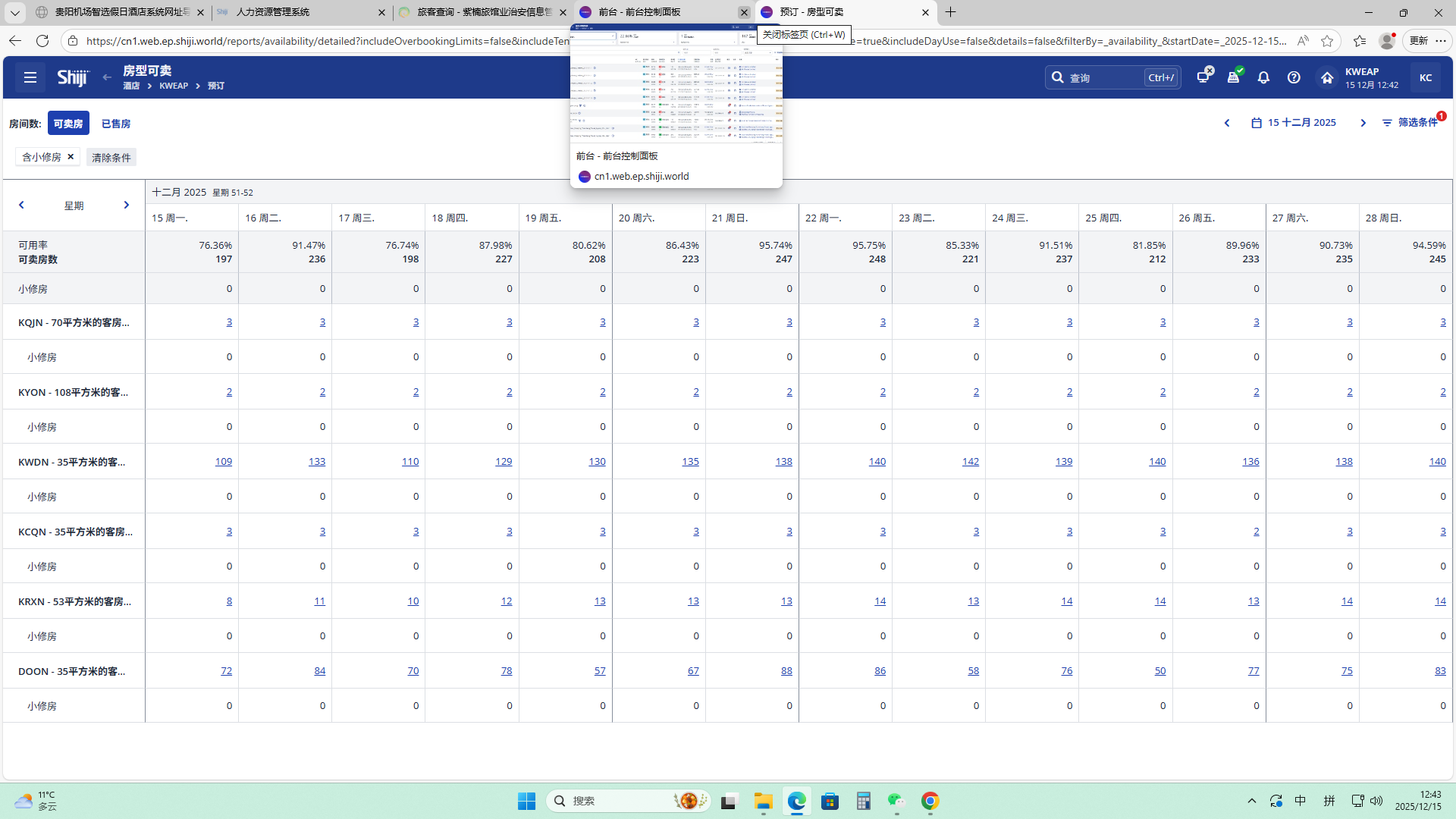This screenshot has width=1456, height=819.
Task: Click the back arrow beside 房型可卖
Action: coord(107,77)
